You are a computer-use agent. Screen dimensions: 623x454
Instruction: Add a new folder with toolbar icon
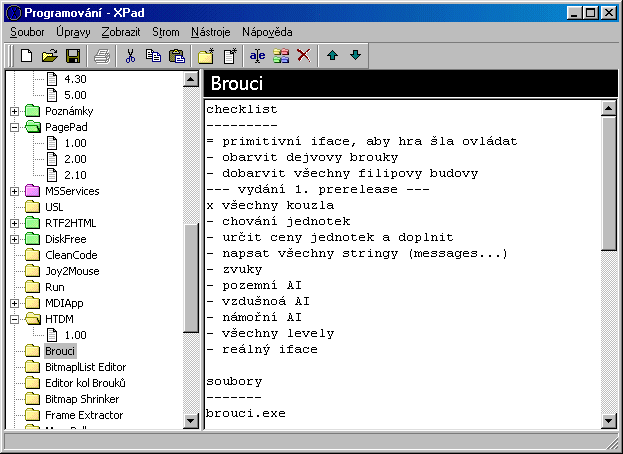206,56
